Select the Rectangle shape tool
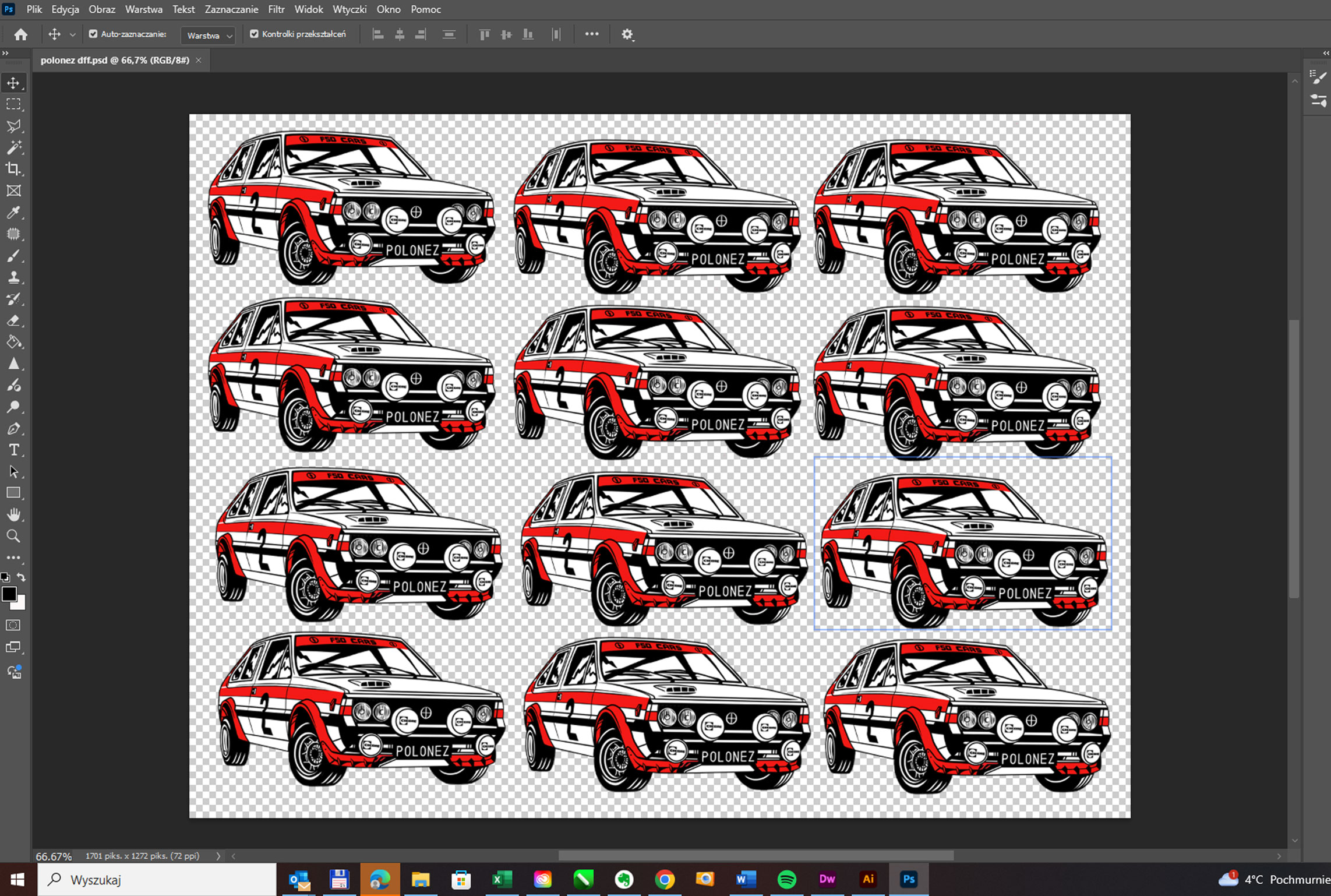The image size is (1331, 896). [13, 493]
